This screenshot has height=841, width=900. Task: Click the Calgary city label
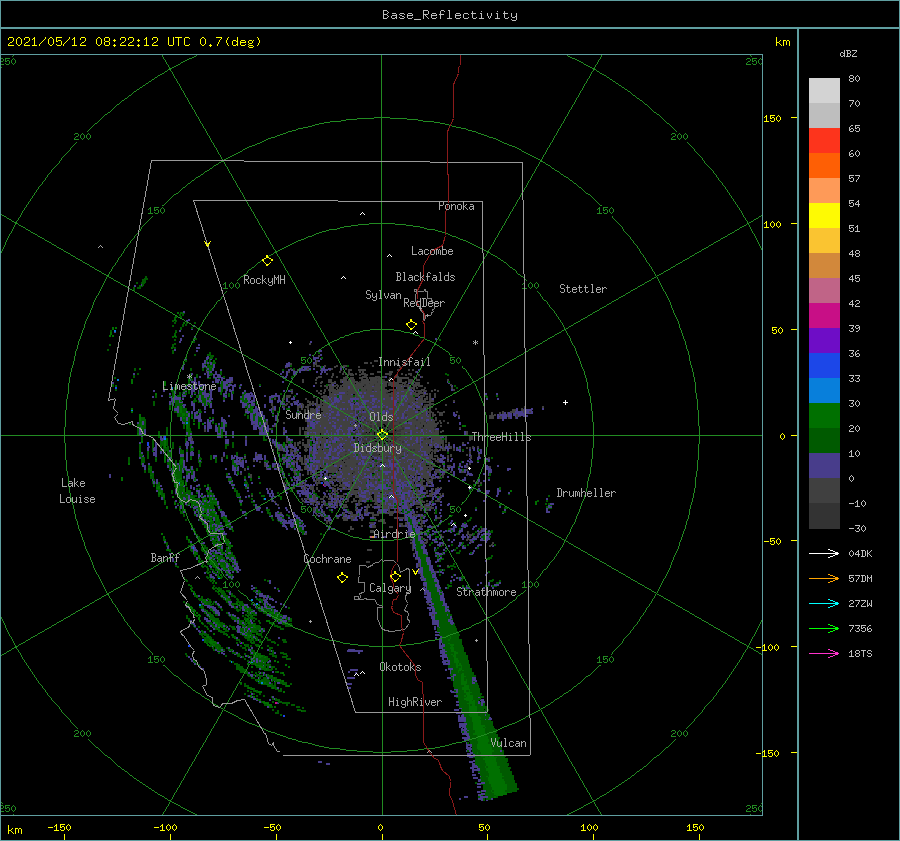(390, 588)
